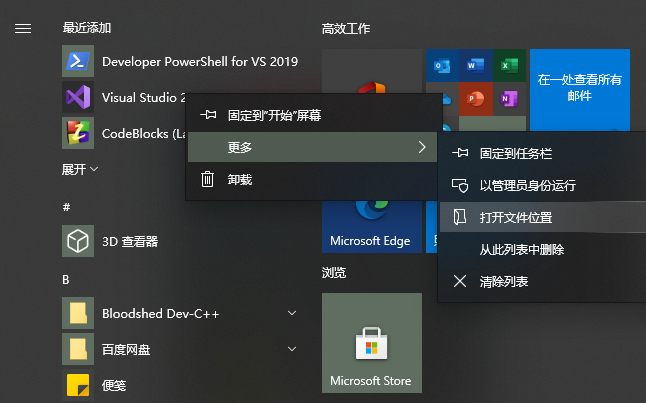This screenshot has height=403, width=646.
Task: Click the 高效工作 group heading
Action: (346, 29)
